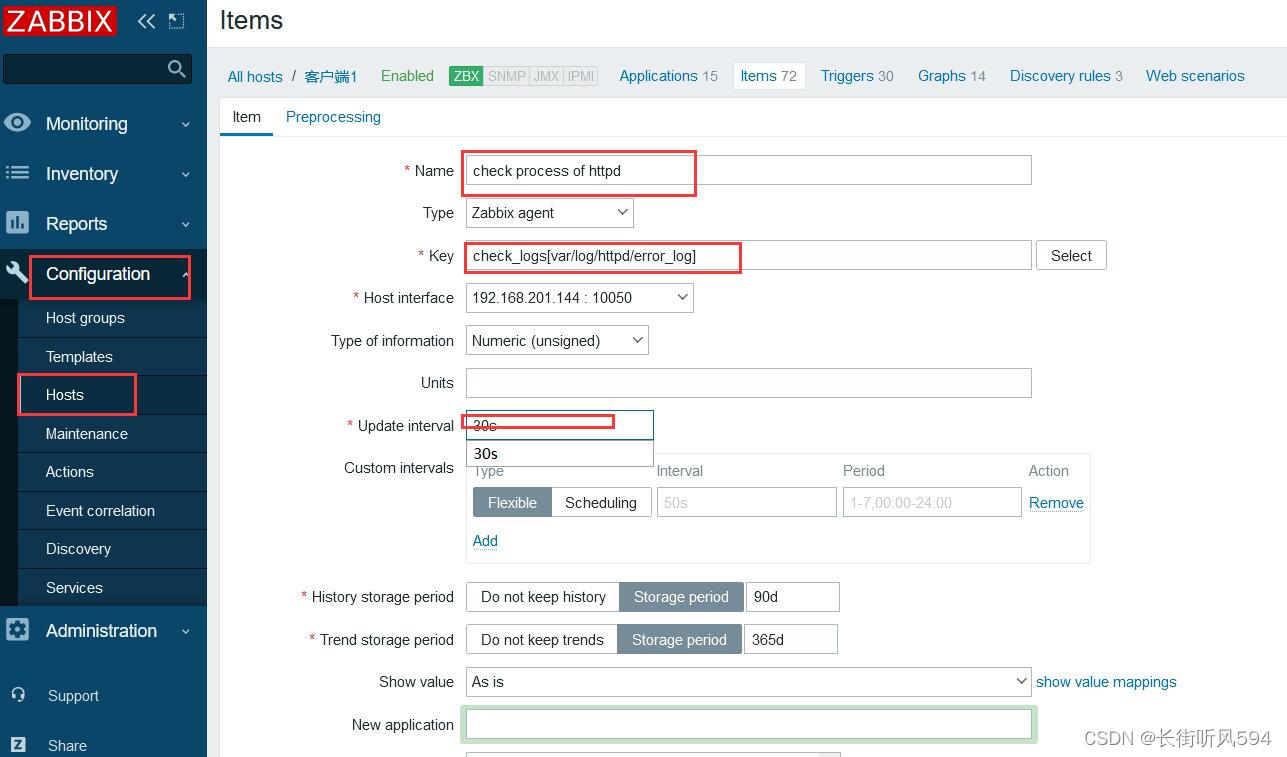Choose Do not keep trends
Image resolution: width=1287 pixels, height=757 pixels.
[542, 639]
